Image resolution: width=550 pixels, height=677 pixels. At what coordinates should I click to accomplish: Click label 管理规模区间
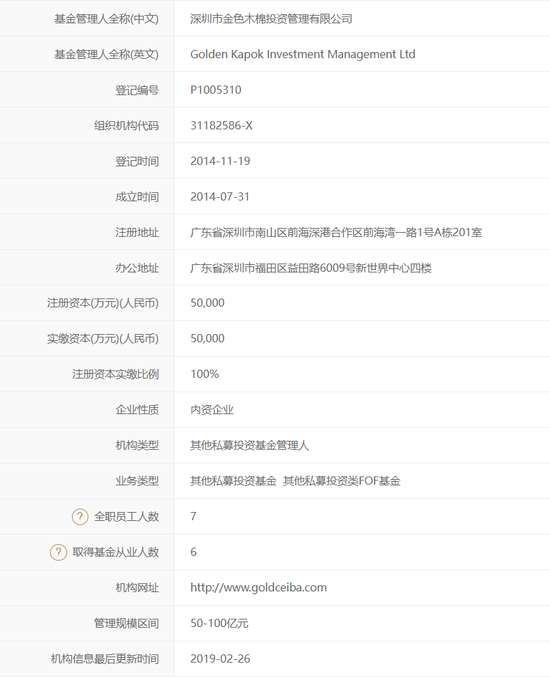(126, 623)
